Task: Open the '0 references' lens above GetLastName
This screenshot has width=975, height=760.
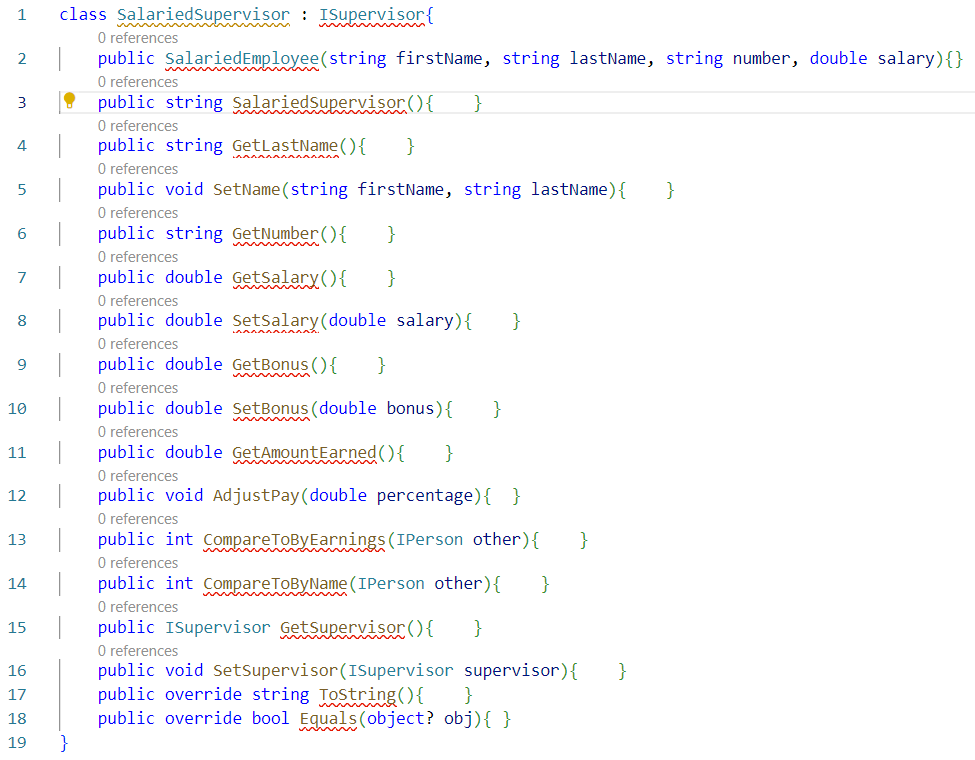Action: (137, 126)
